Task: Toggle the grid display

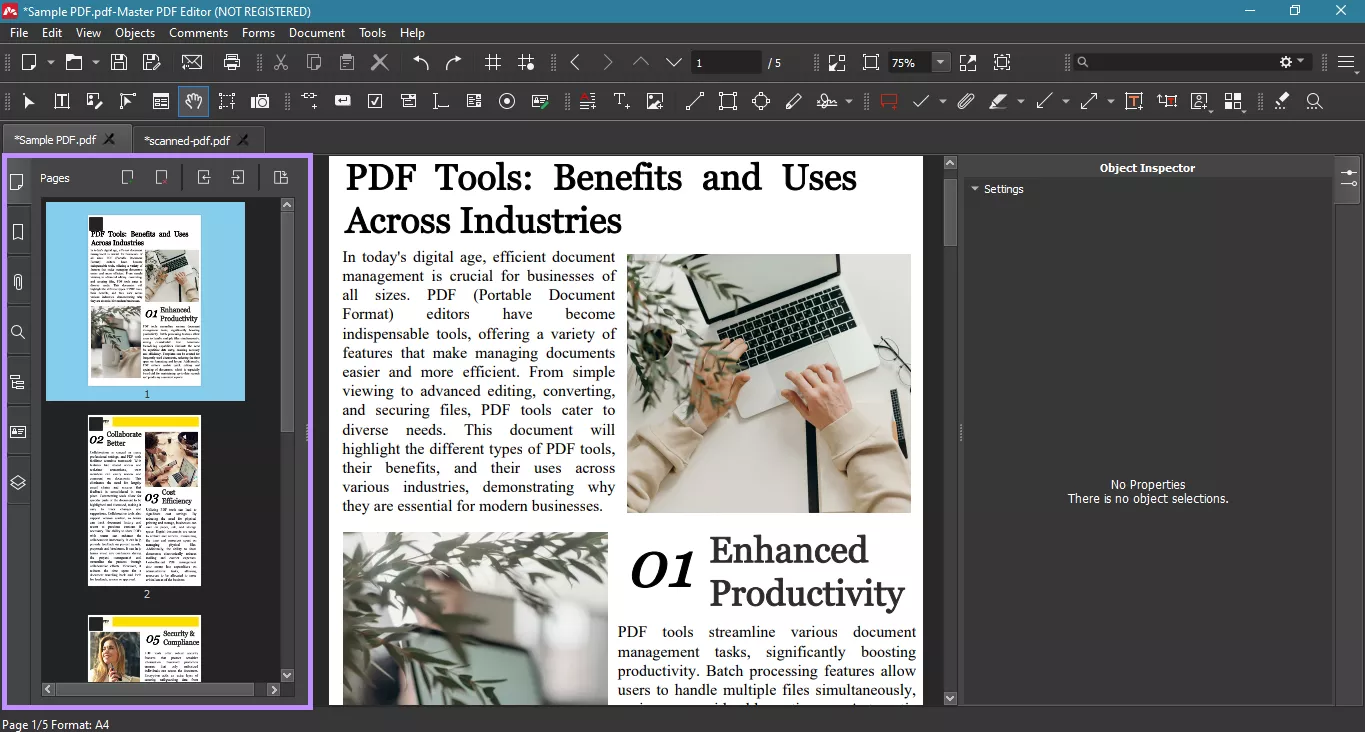Action: 492,62
